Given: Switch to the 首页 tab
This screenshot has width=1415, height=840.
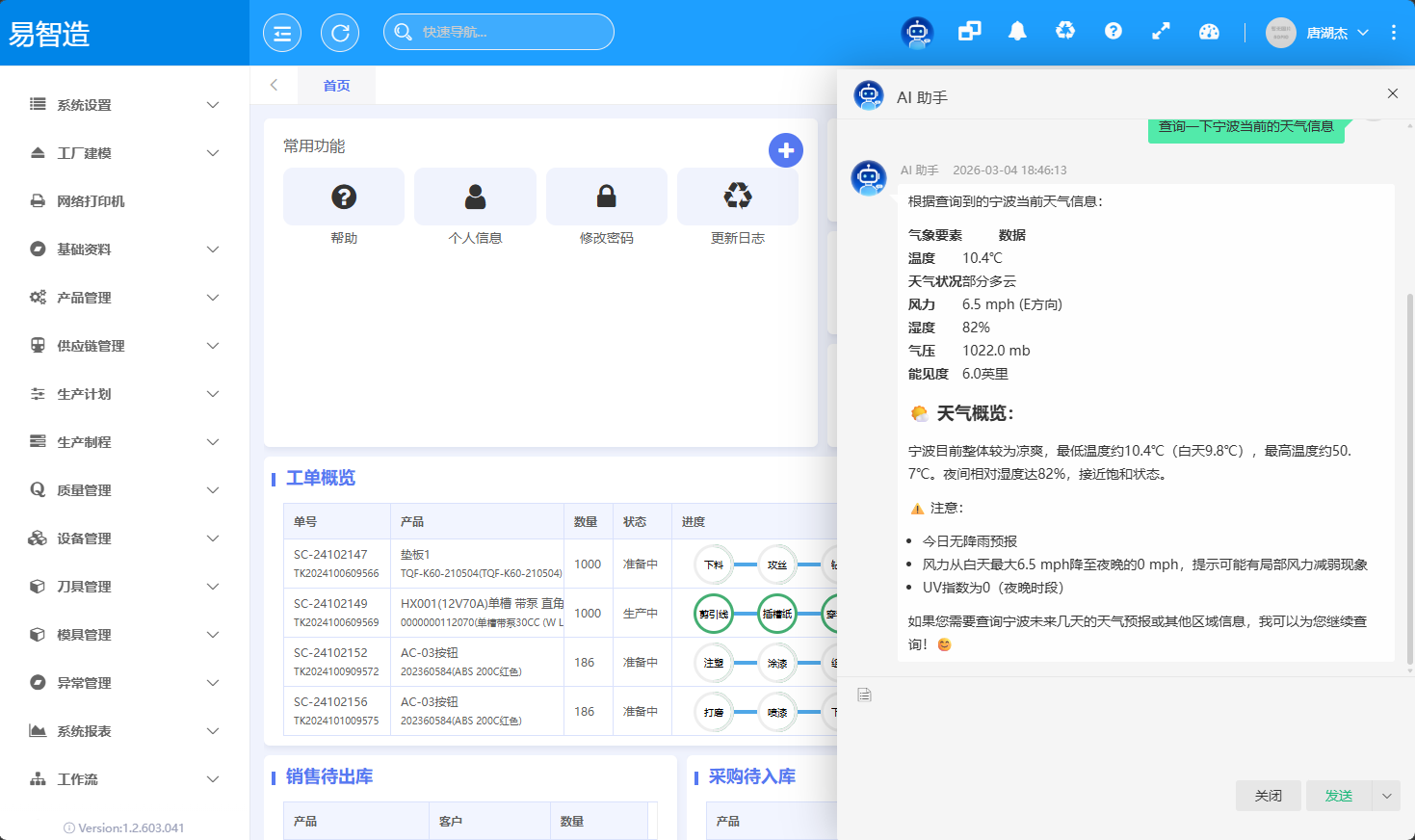Looking at the screenshot, I should [x=336, y=86].
